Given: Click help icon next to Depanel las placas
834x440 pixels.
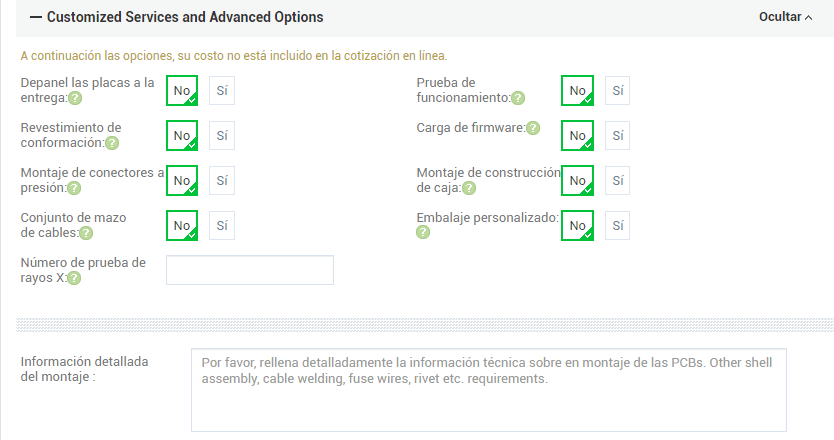Looking at the screenshot, I should tap(75, 98).
